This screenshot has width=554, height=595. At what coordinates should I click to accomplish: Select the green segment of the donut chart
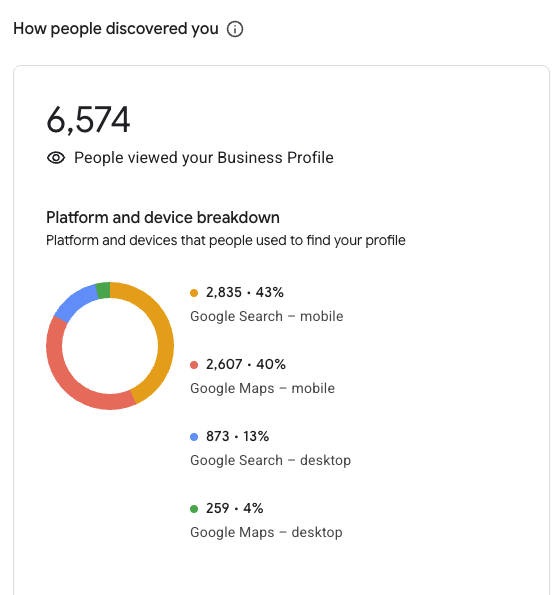click(x=104, y=290)
